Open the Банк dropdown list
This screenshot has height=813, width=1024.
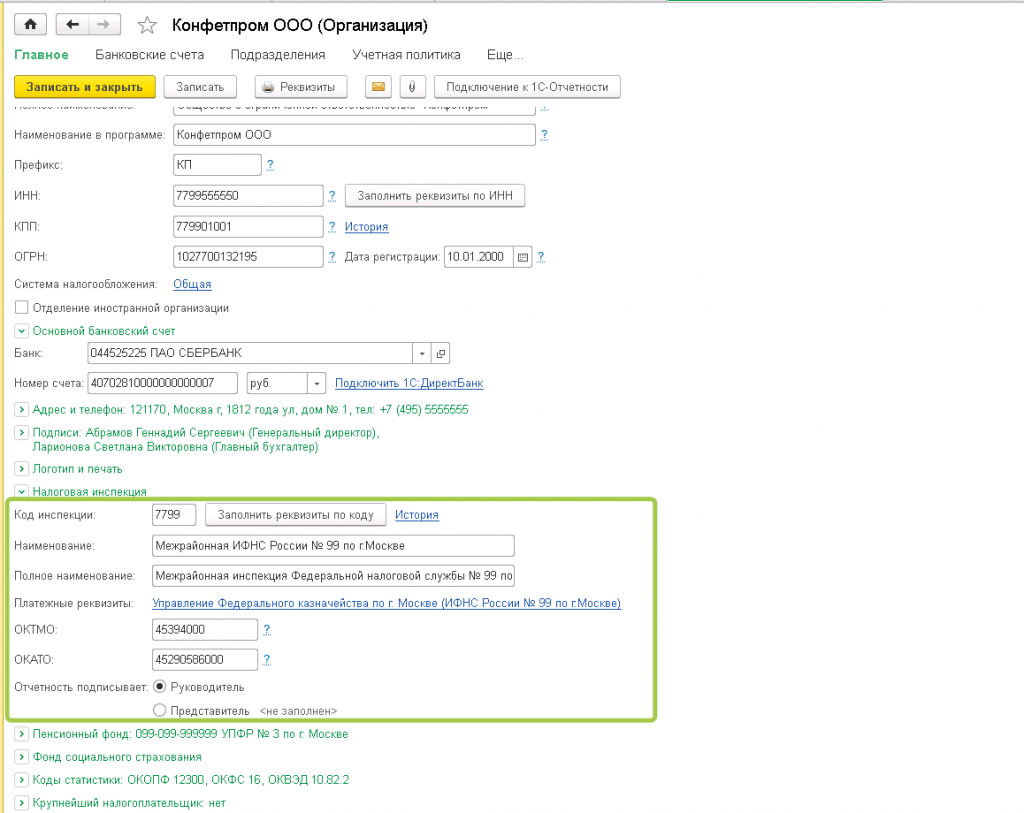pos(422,353)
